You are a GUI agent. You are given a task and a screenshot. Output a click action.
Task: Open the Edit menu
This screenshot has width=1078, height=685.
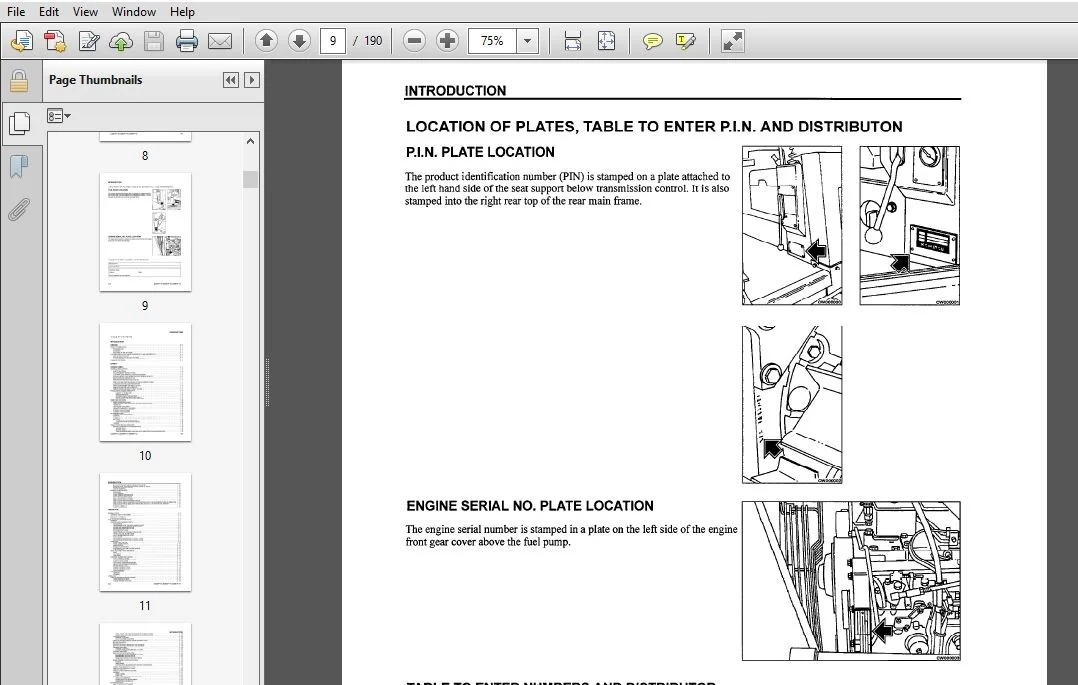coord(48,12)
